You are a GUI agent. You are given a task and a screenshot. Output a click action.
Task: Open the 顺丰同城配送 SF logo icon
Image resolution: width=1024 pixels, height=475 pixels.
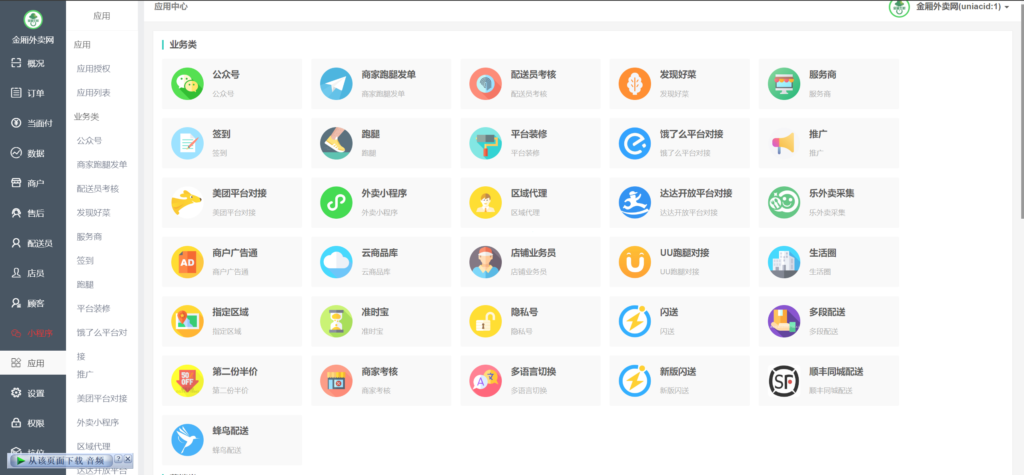(x=784, y=380)
